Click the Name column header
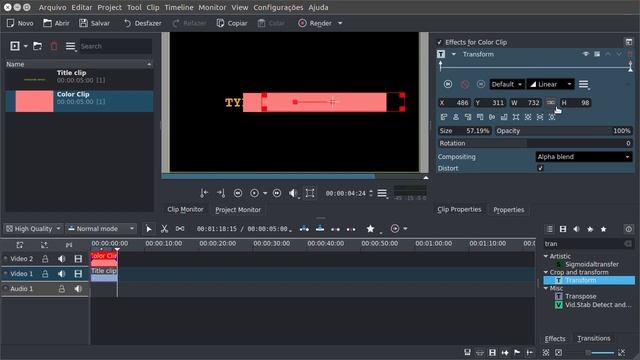The image size is (640, 360). (79, 64)
